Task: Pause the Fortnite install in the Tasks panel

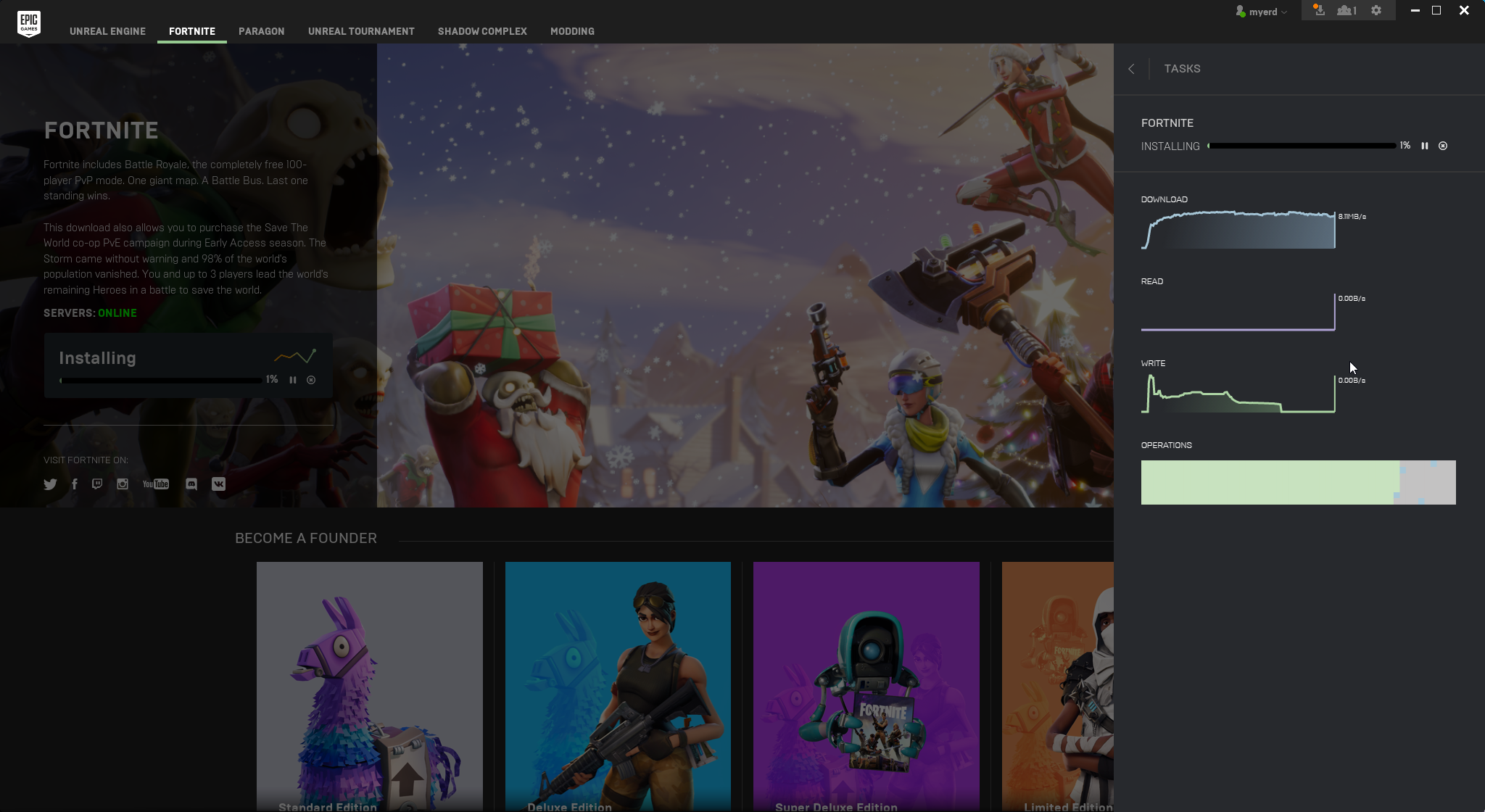Action: pos(1425,146)
